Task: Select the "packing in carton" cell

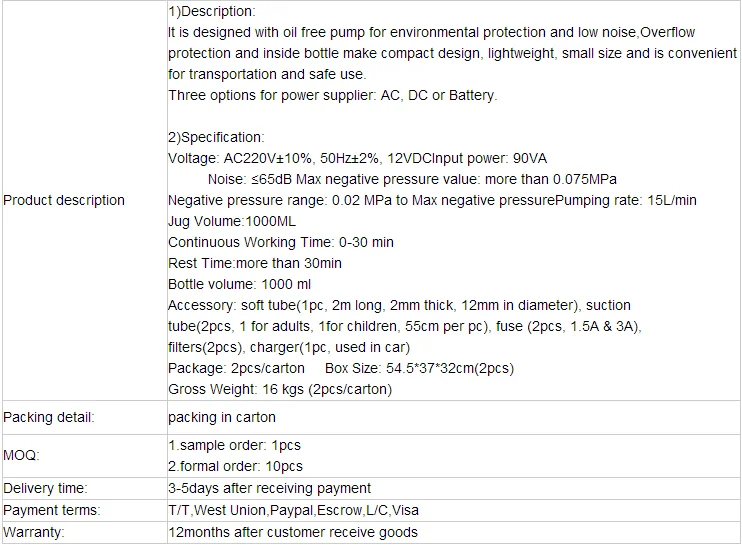Action: pyautogui.click(x=221, y=417)
